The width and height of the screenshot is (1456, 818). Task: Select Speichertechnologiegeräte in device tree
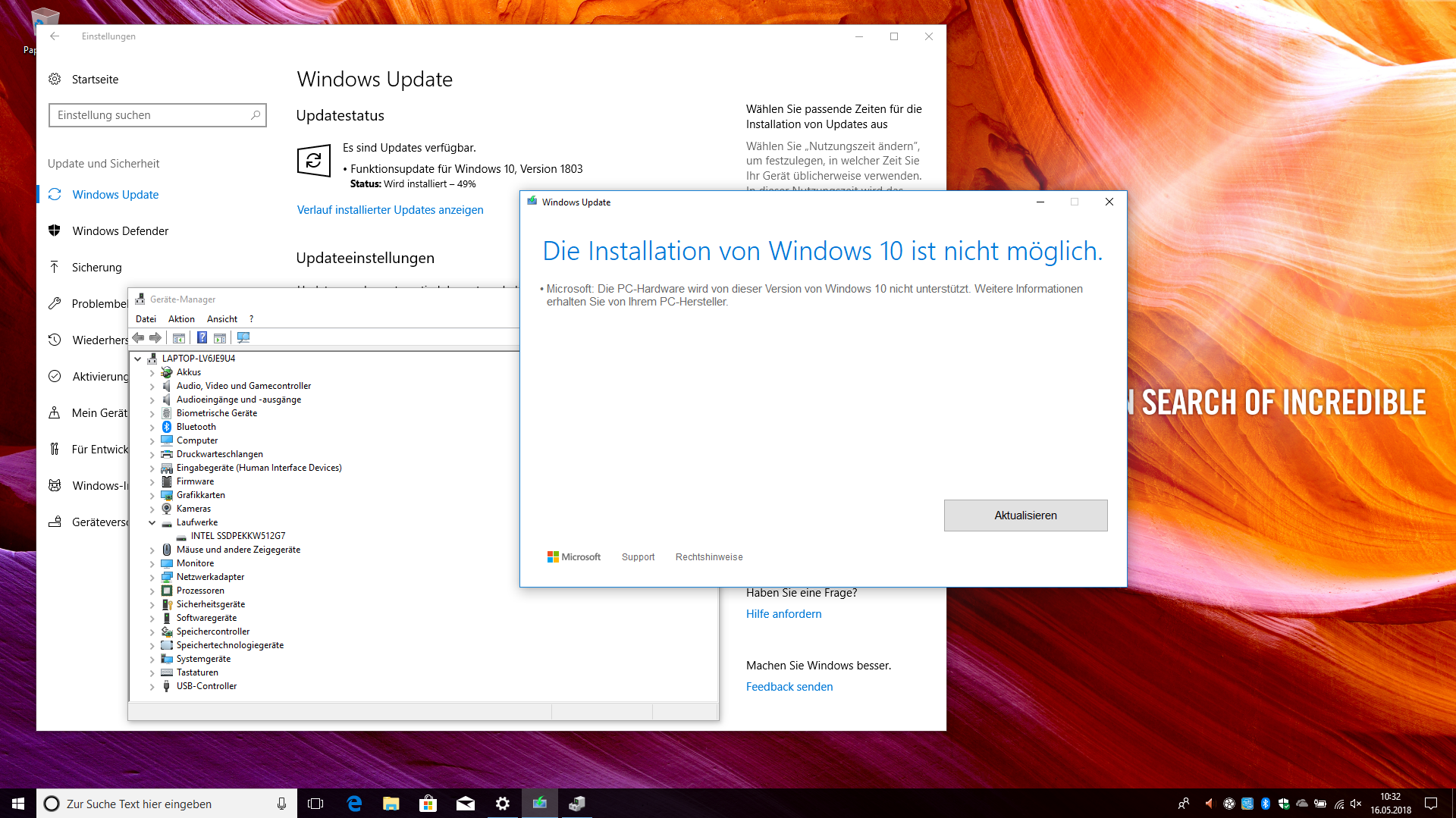coord(230,645)
